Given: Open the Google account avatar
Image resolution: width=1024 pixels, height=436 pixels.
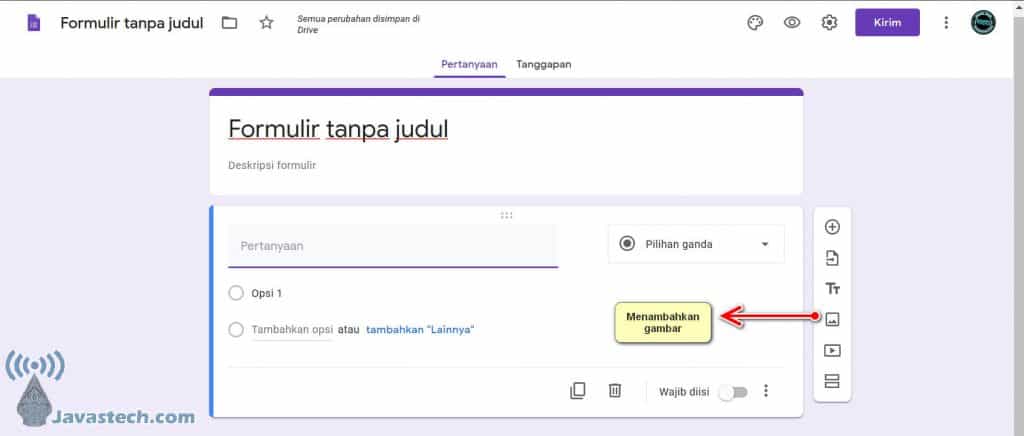Looking at the screenshot, I should (x=984, y=23).
